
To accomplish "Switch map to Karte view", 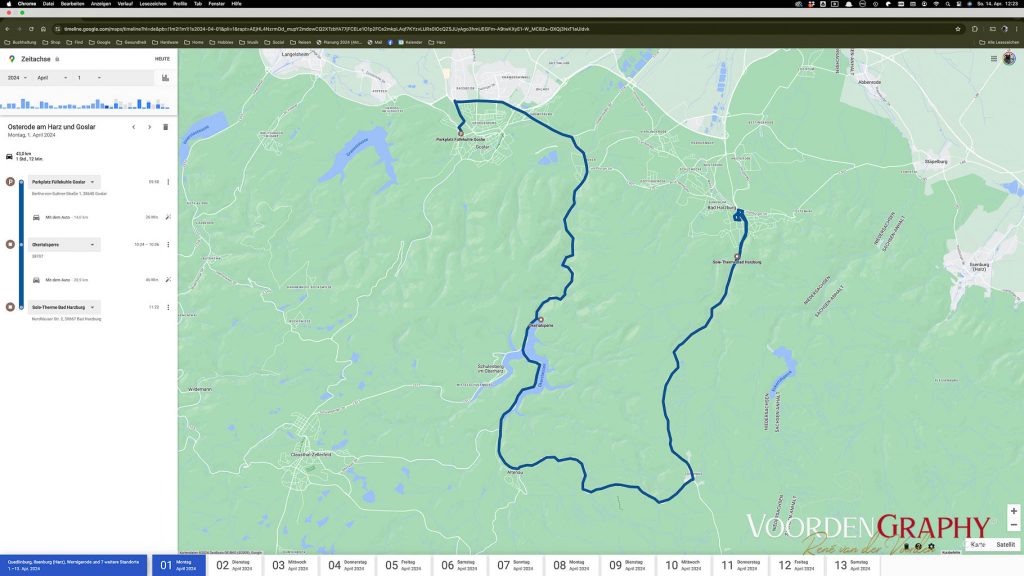I will click(978, 545).
